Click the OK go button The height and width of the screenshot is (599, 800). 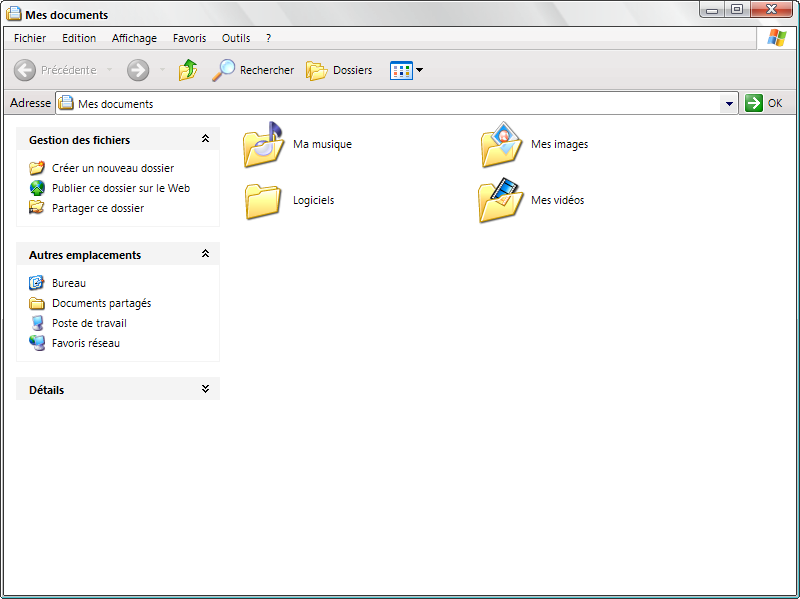pyautogui.click(x=764, y=103)
